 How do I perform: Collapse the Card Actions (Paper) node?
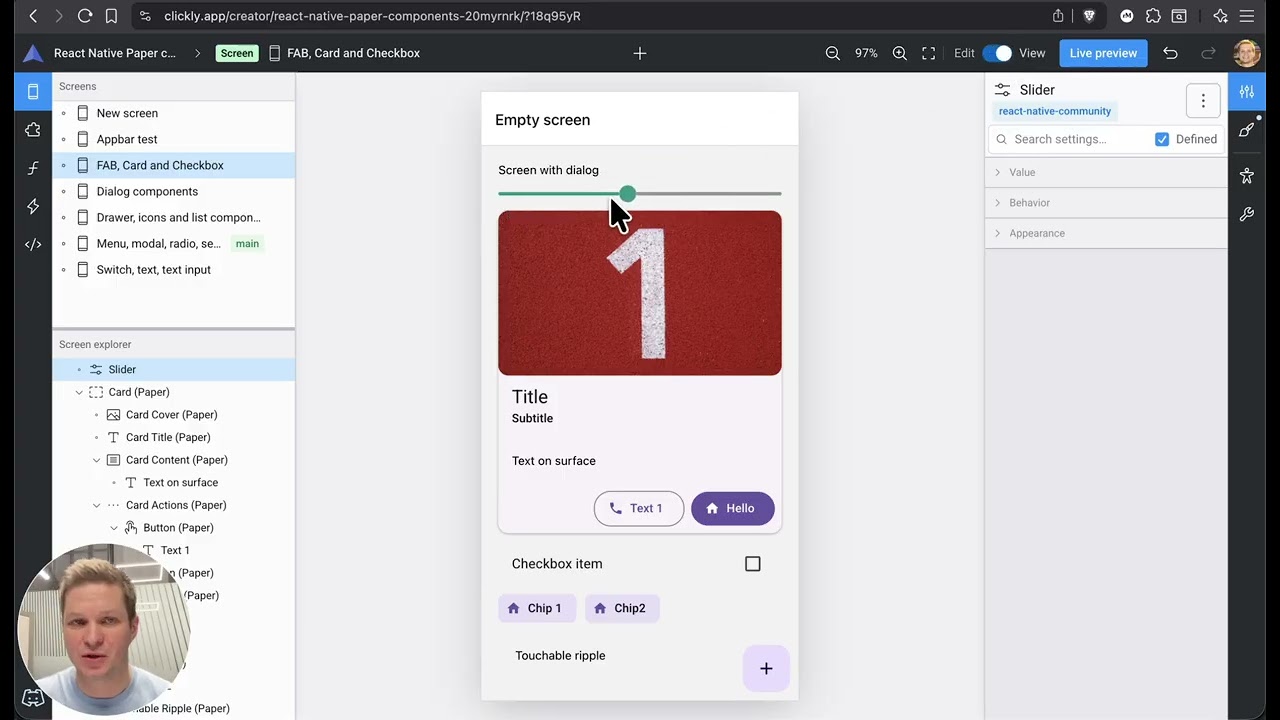(97, 505)
